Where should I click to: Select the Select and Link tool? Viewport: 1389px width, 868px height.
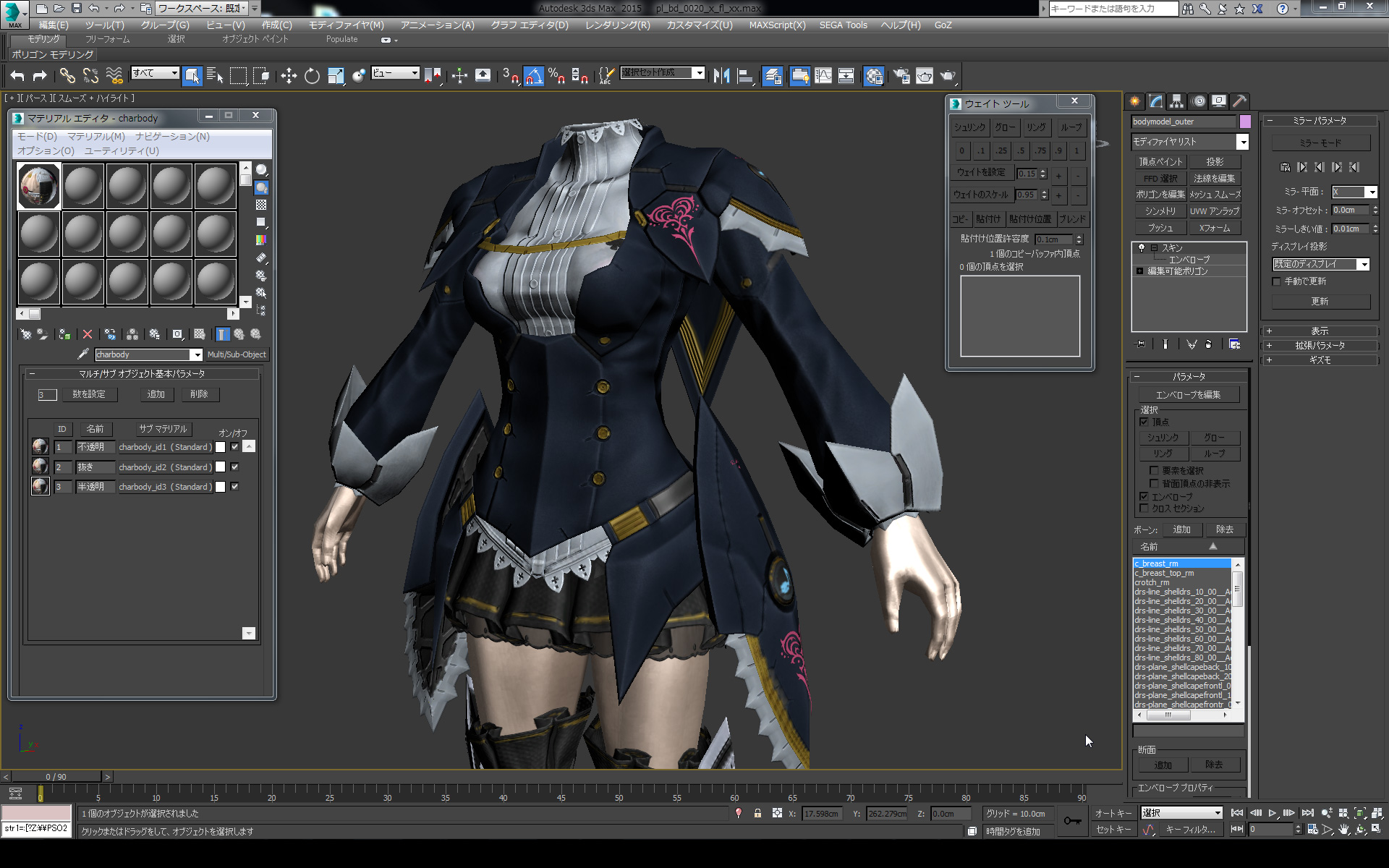click(67, 75)
